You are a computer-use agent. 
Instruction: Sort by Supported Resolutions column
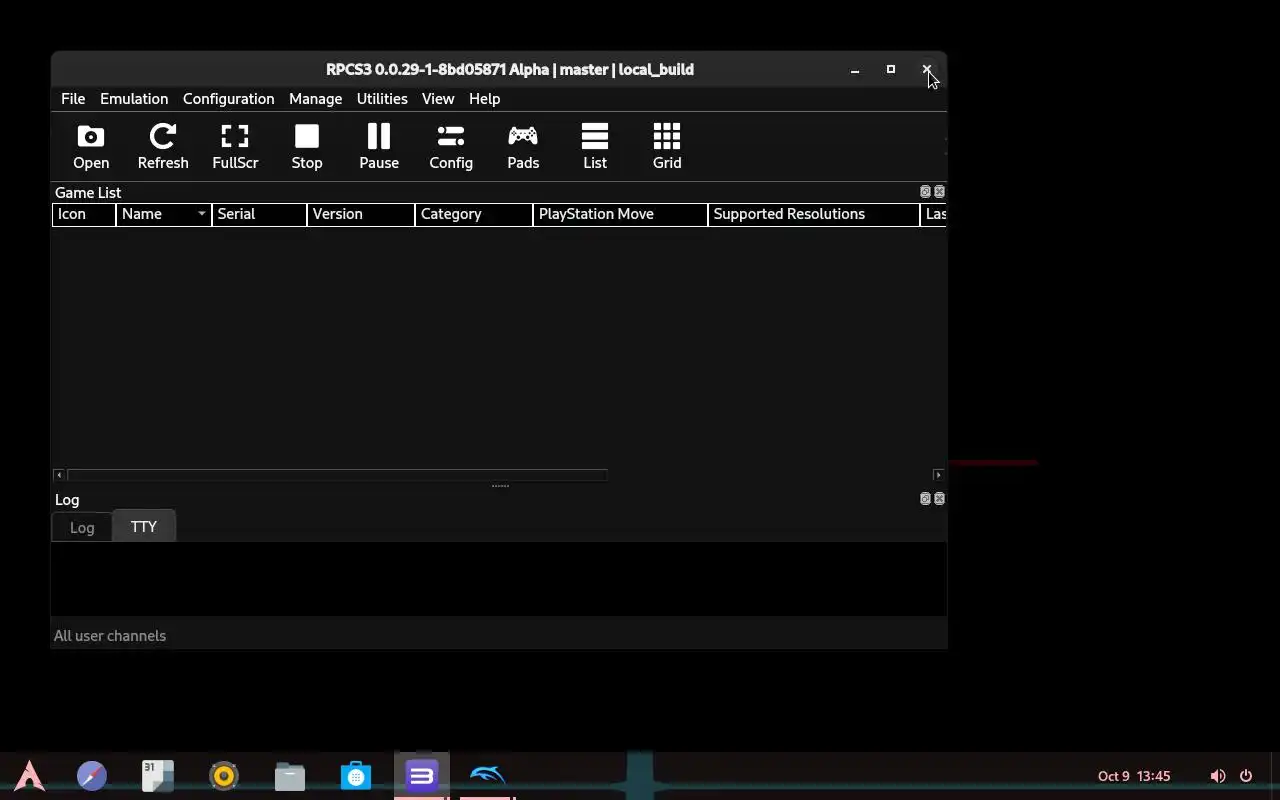point(814,214)
